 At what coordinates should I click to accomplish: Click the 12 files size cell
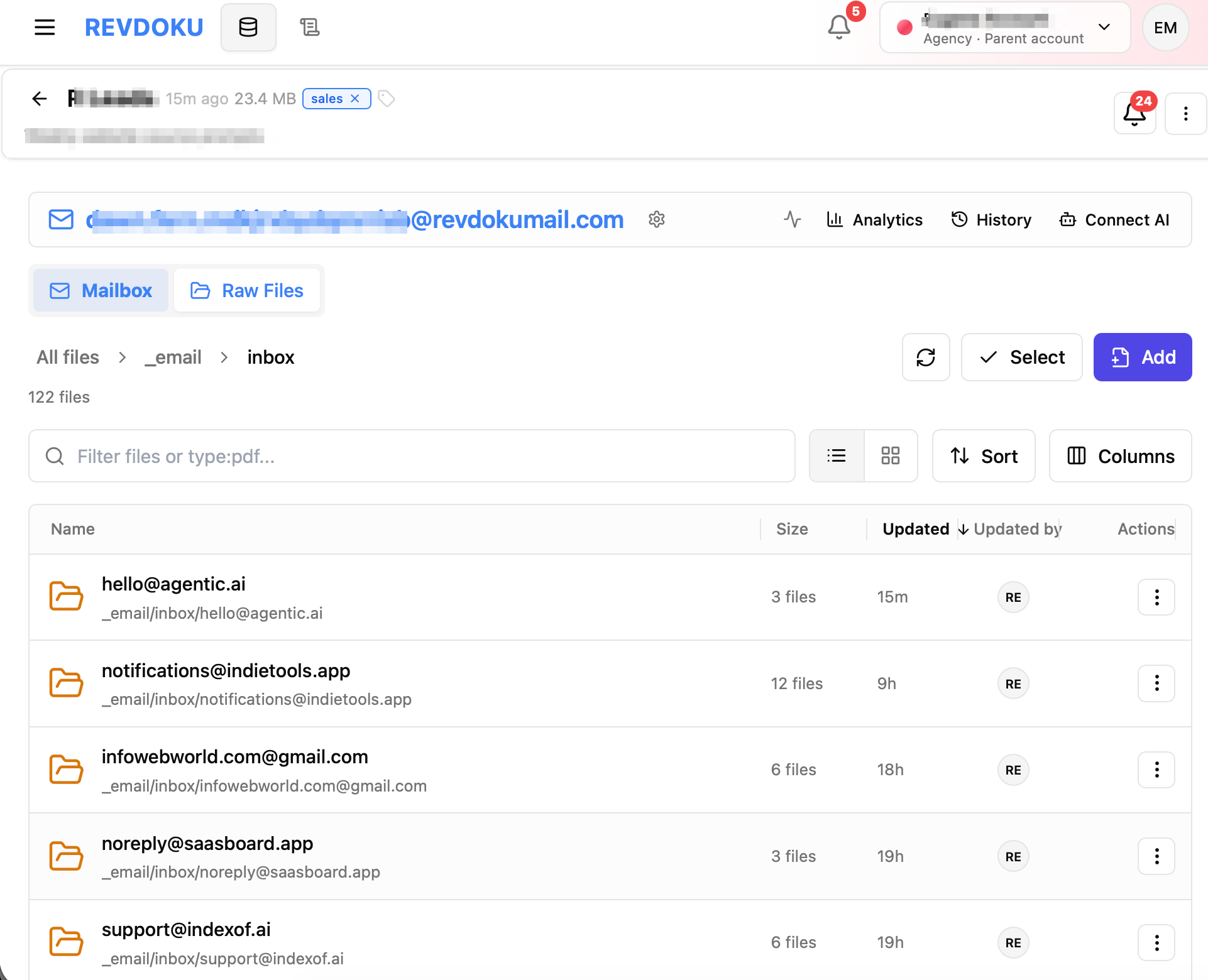797,683
